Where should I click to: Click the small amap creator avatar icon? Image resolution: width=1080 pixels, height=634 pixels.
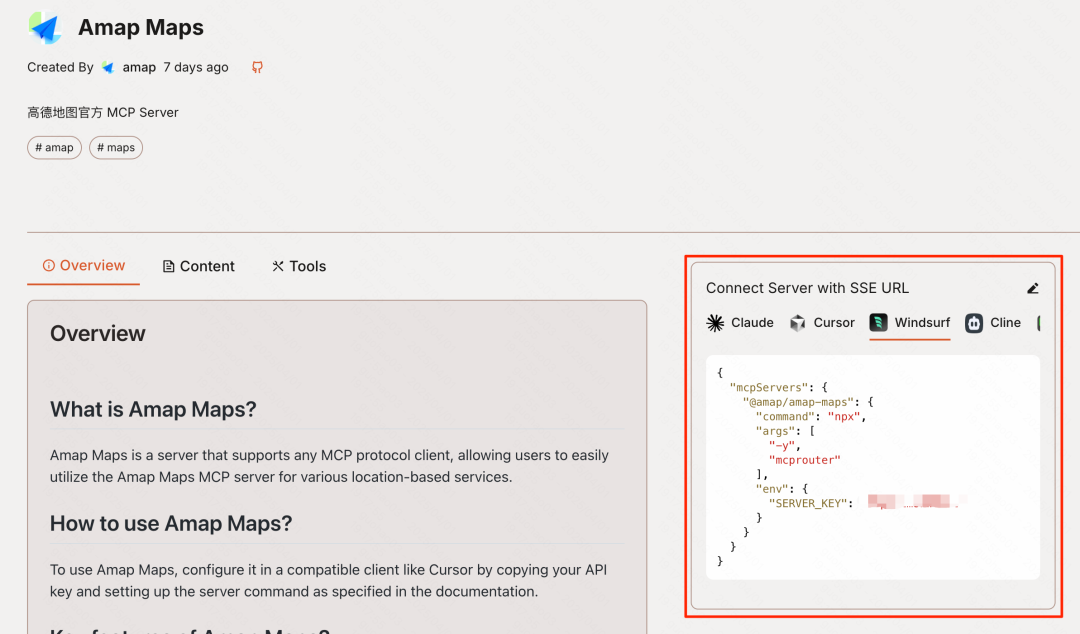[108, 68]
